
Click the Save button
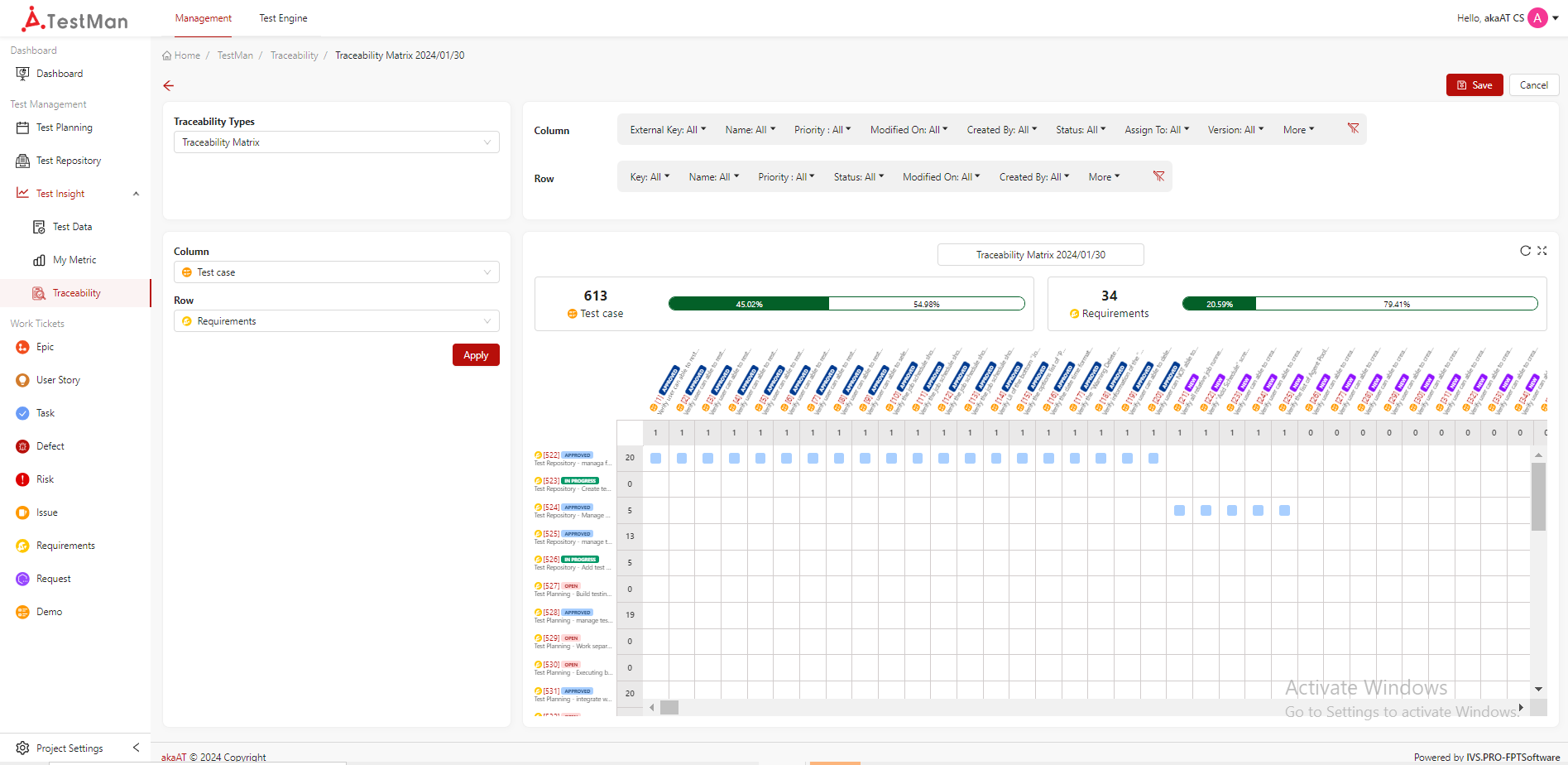pos(1474,85)
